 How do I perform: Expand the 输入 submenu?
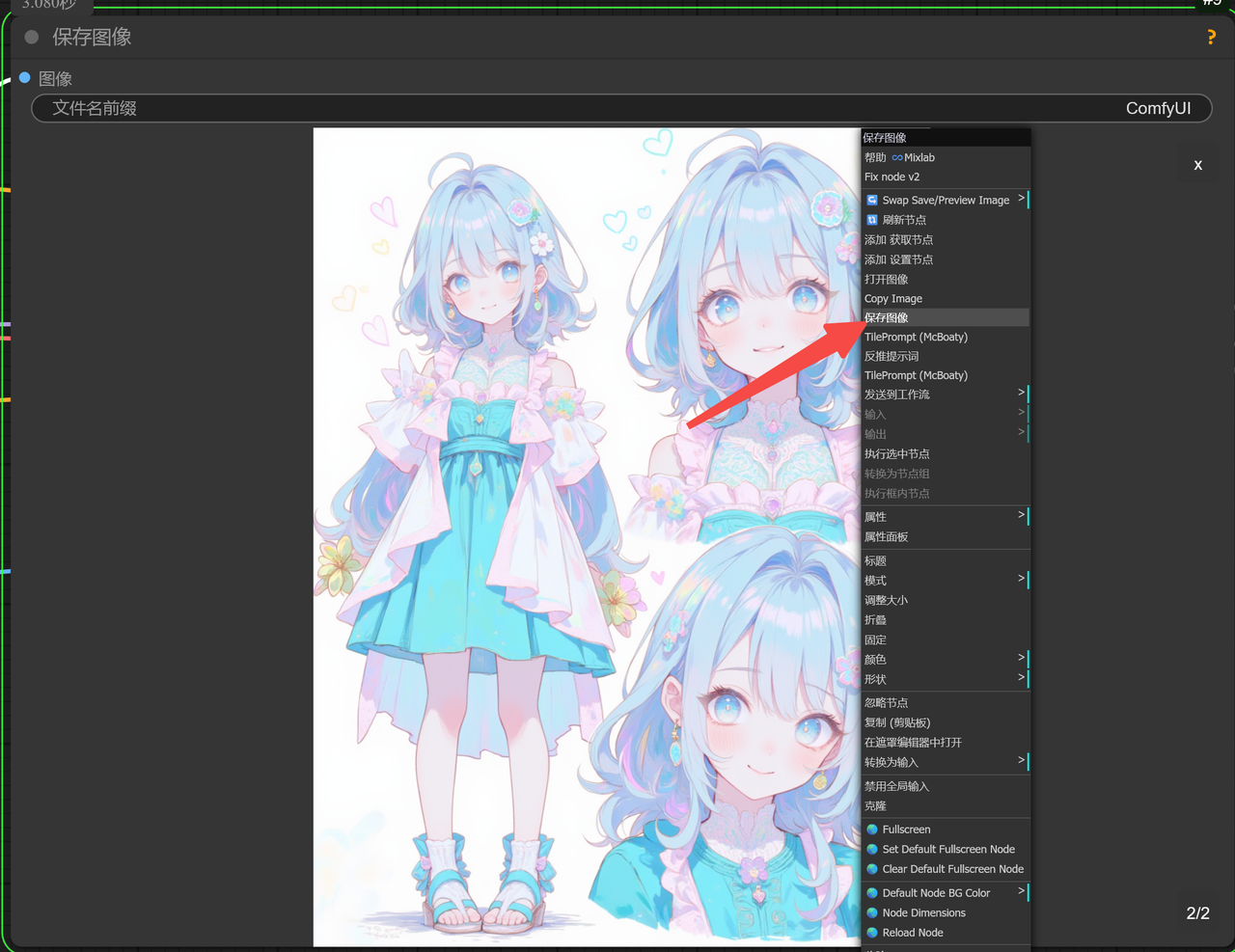tap(946, 414)
